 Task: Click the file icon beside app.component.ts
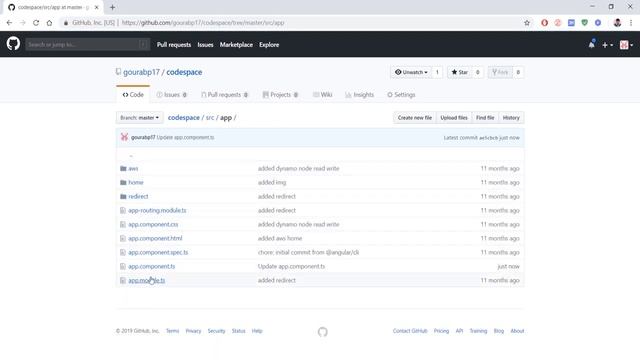pyautogui.click(x=123, y=266)
